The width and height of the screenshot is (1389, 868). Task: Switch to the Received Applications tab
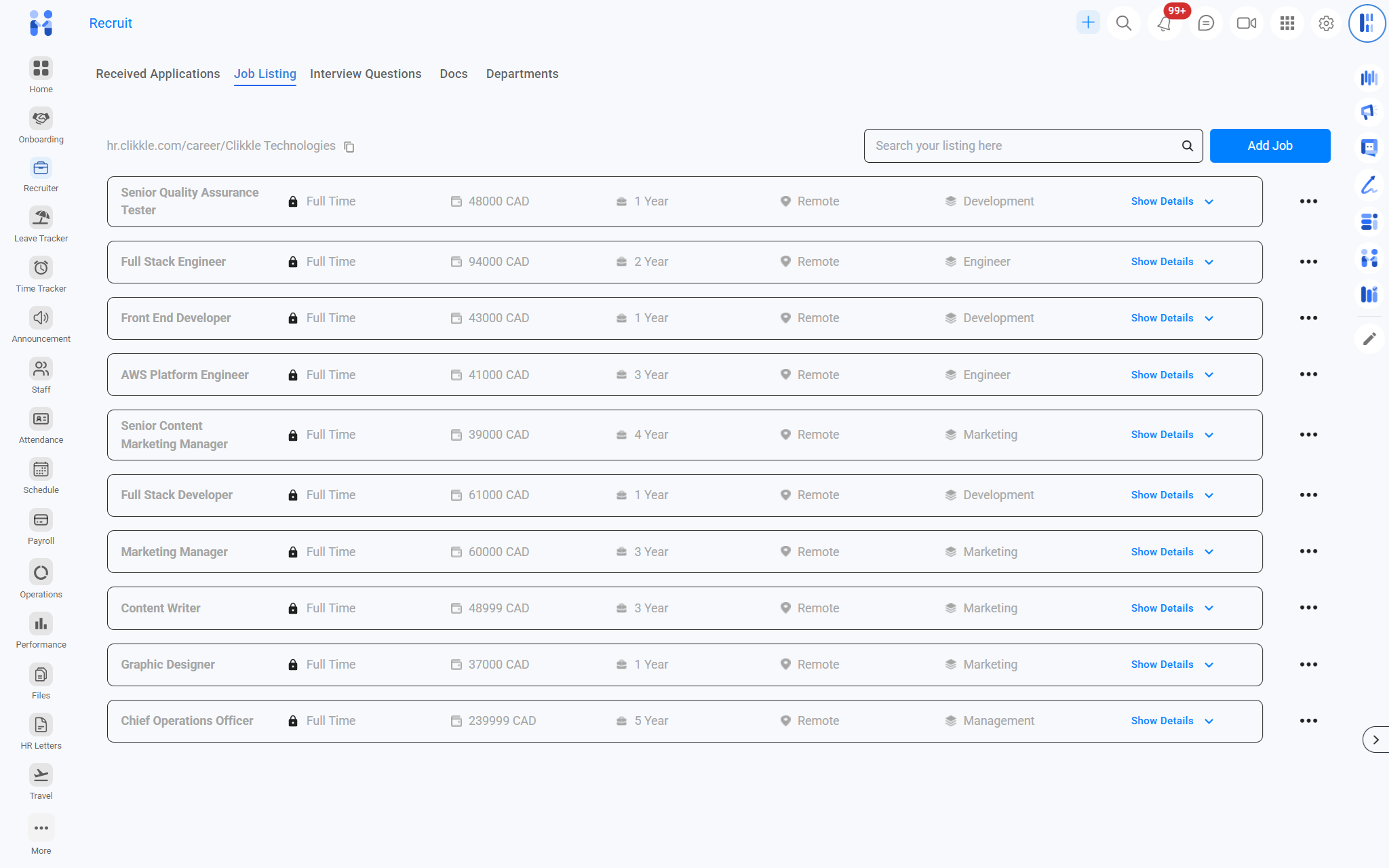157,74
